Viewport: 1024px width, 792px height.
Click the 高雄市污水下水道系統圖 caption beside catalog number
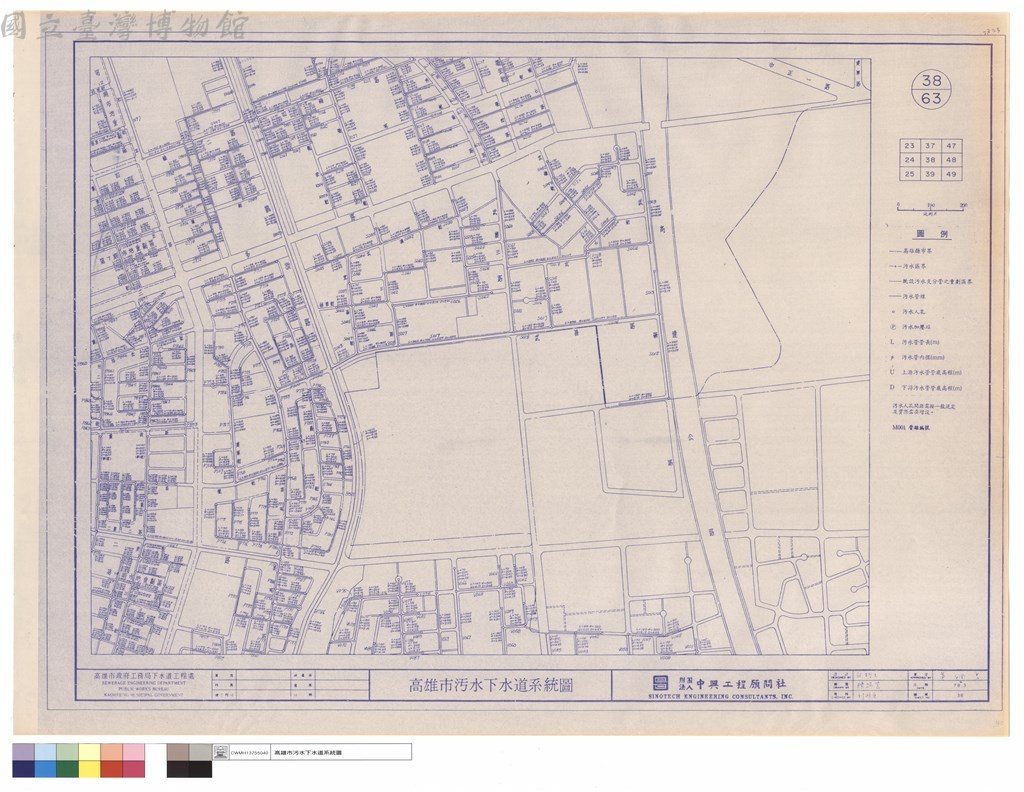pyautogui.click(x=307, y=753)
